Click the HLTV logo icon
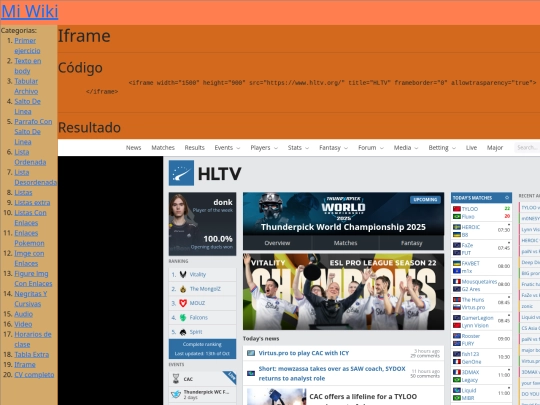 click(181, 173)
